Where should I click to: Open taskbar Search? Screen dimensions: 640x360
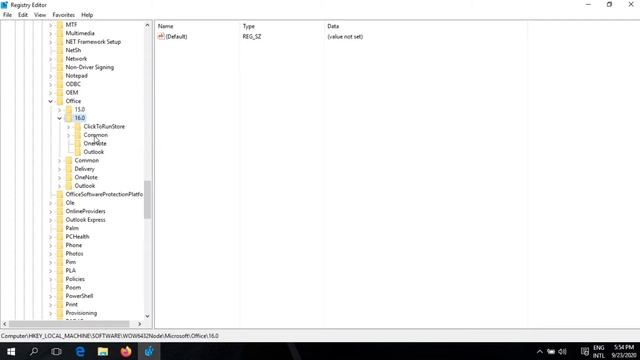click(34, 351)
